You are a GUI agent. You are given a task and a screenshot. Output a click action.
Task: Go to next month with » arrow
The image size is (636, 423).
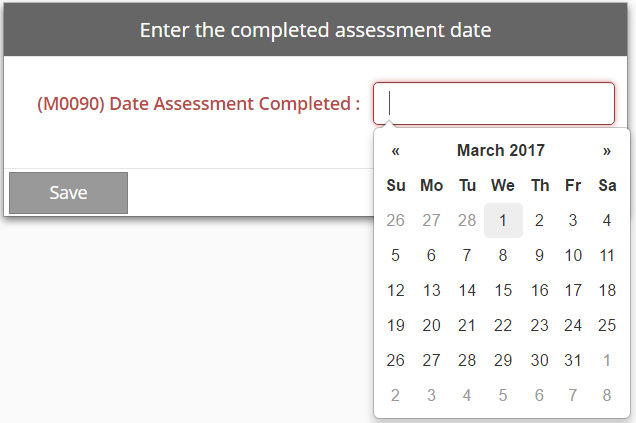607,151
